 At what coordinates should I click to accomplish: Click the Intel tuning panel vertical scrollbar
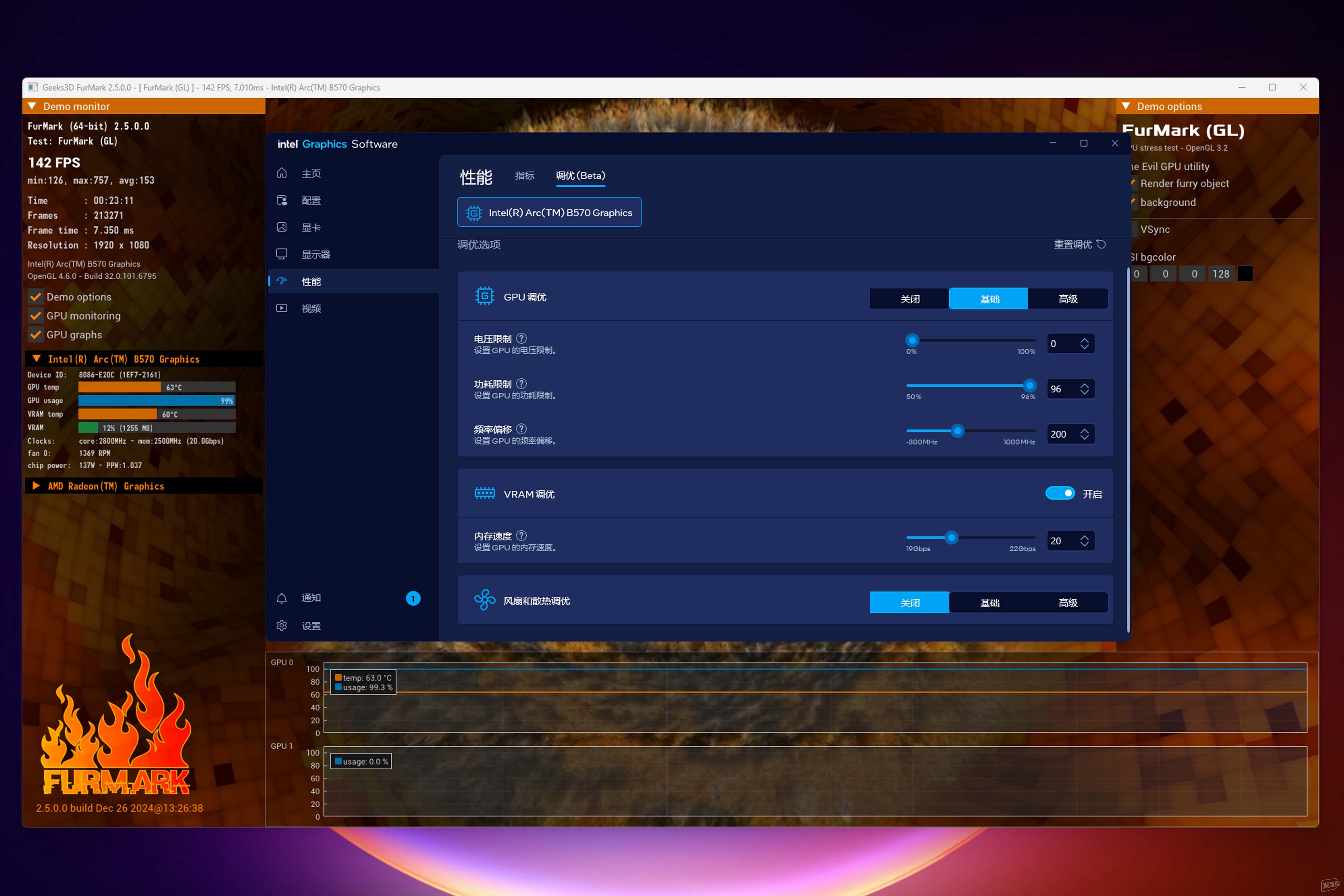click(x=1128, y=450)
